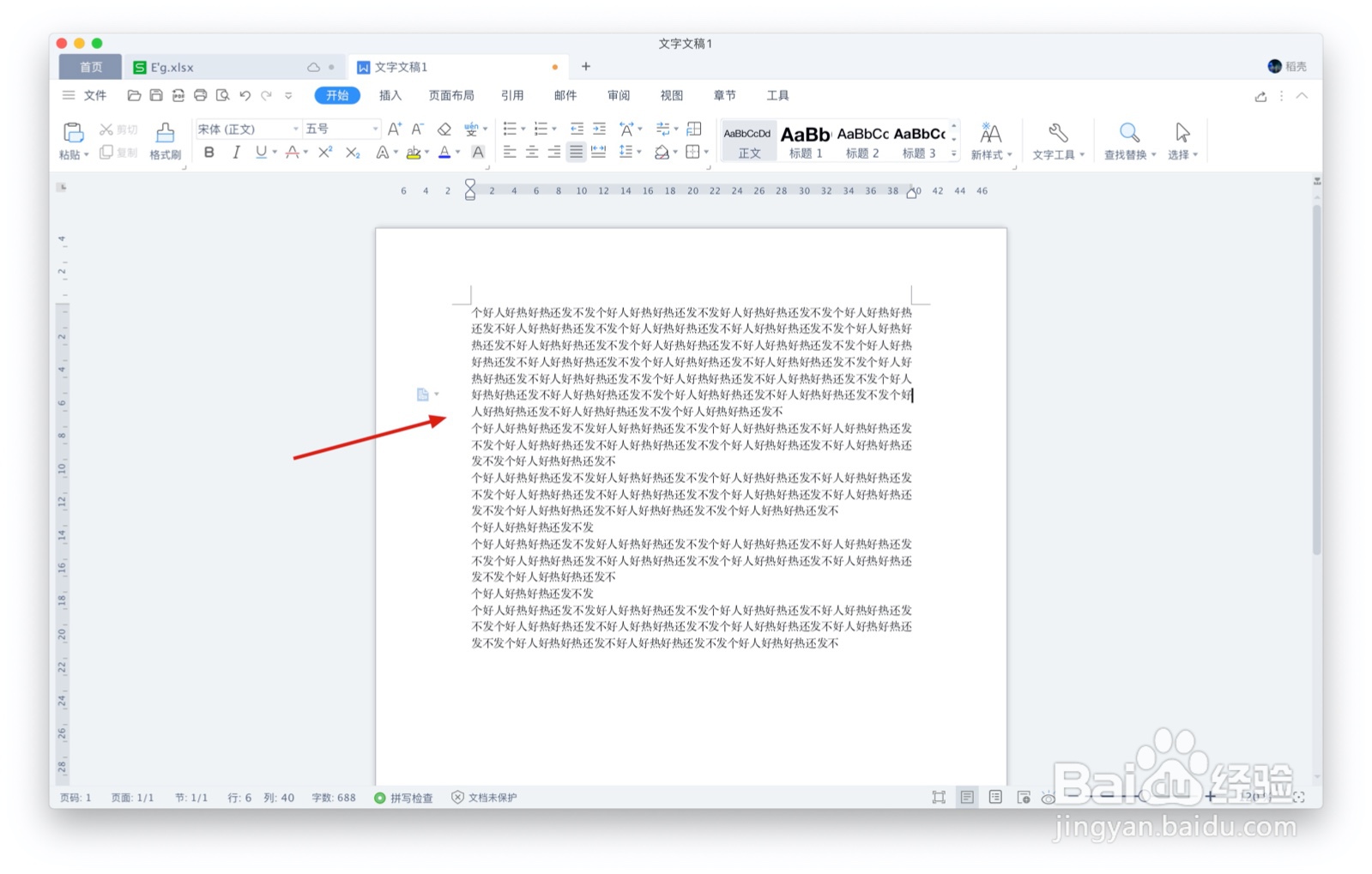This screenshot has width=1372, height=874.
Task: Open a new tab with plus button
Action: pos(586,66)
